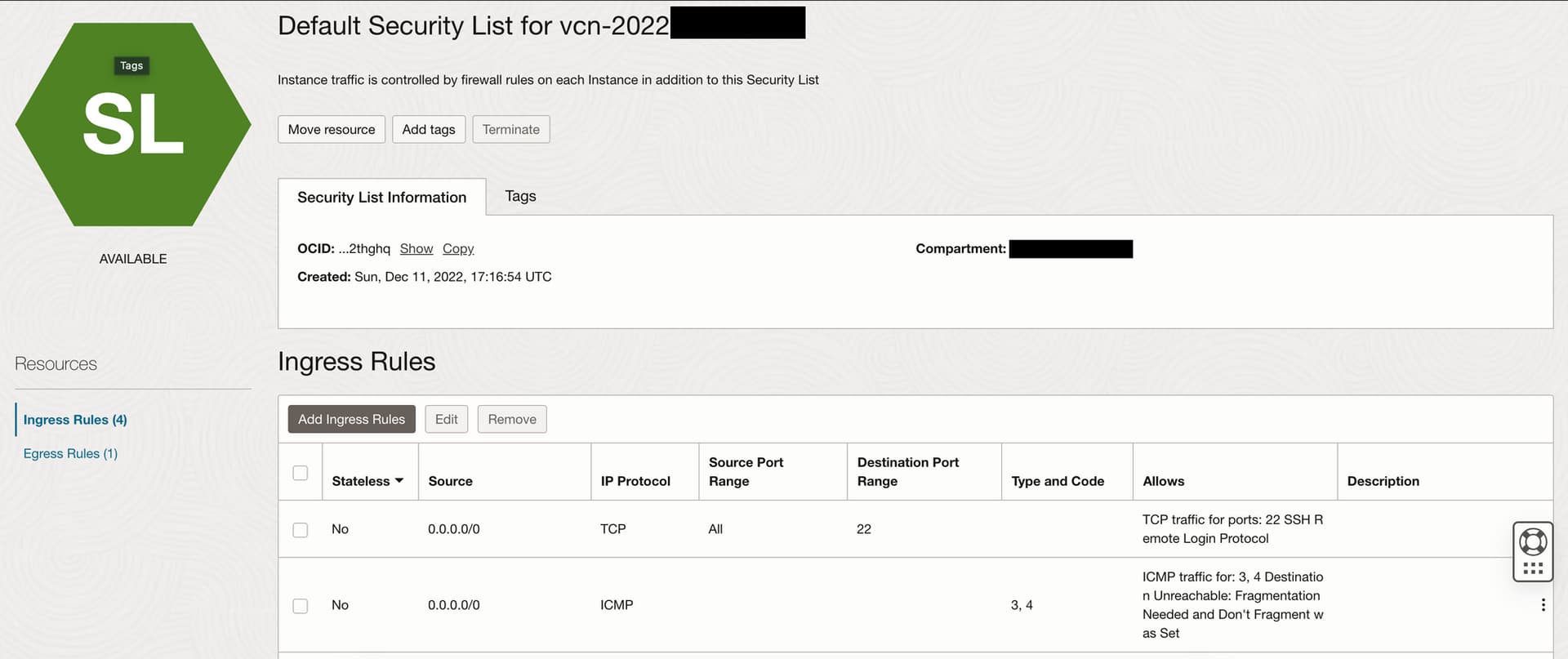
Task: Check the TCP port 22 rule checkbox
Action: coord(301,530)
